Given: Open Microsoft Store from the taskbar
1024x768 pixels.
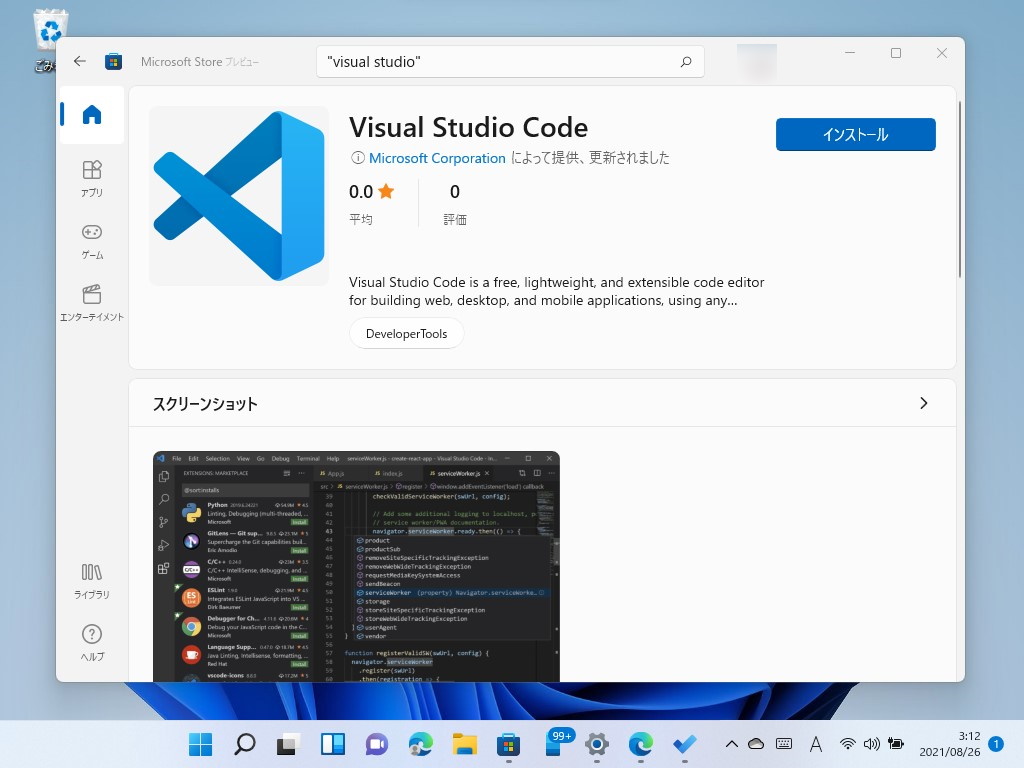Looking at the screenshot, I should [x=508, y=744].
